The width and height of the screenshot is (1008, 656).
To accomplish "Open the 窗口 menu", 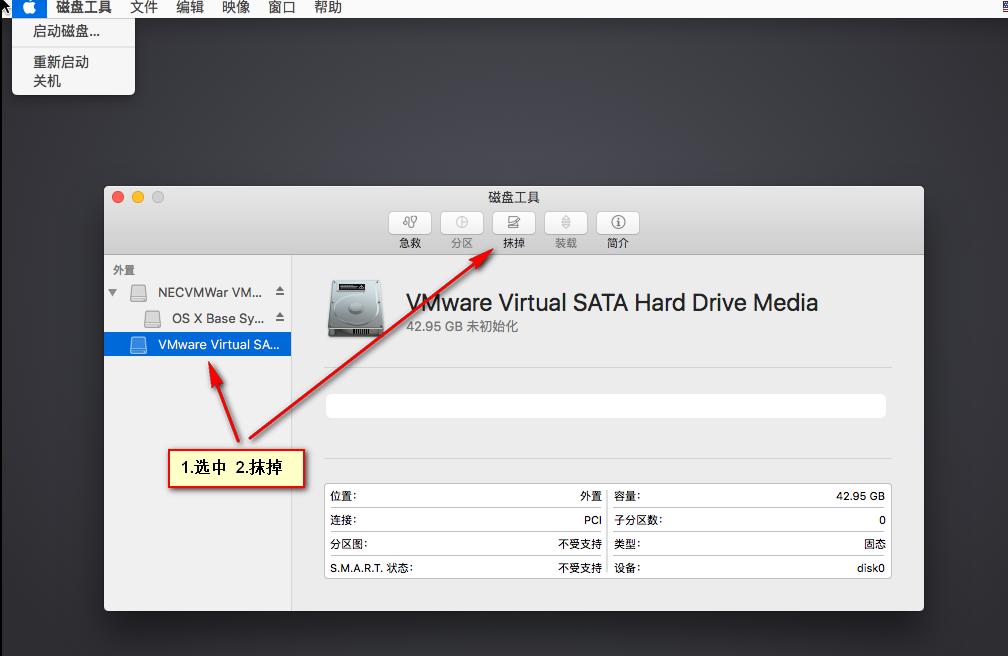I will click(x=282, y=8).
